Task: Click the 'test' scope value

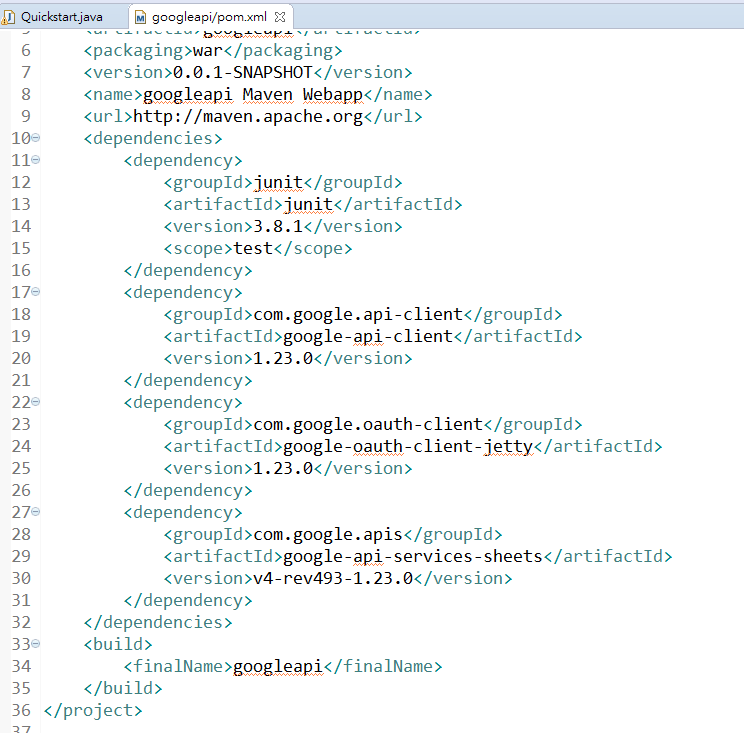Action: click(253, 249)
